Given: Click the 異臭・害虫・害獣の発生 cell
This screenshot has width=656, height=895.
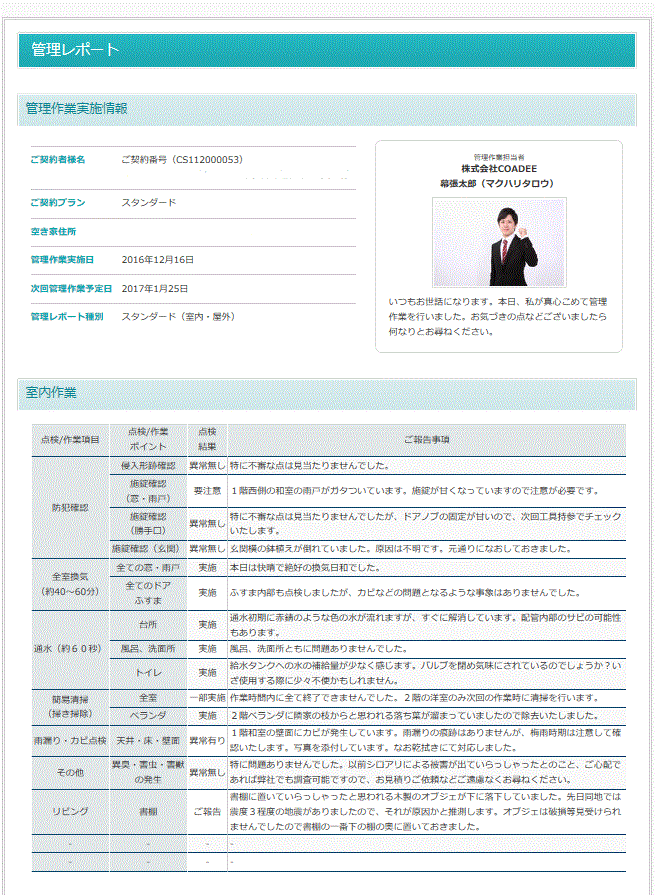Looking at the screenshot, I should coord(148,771).
